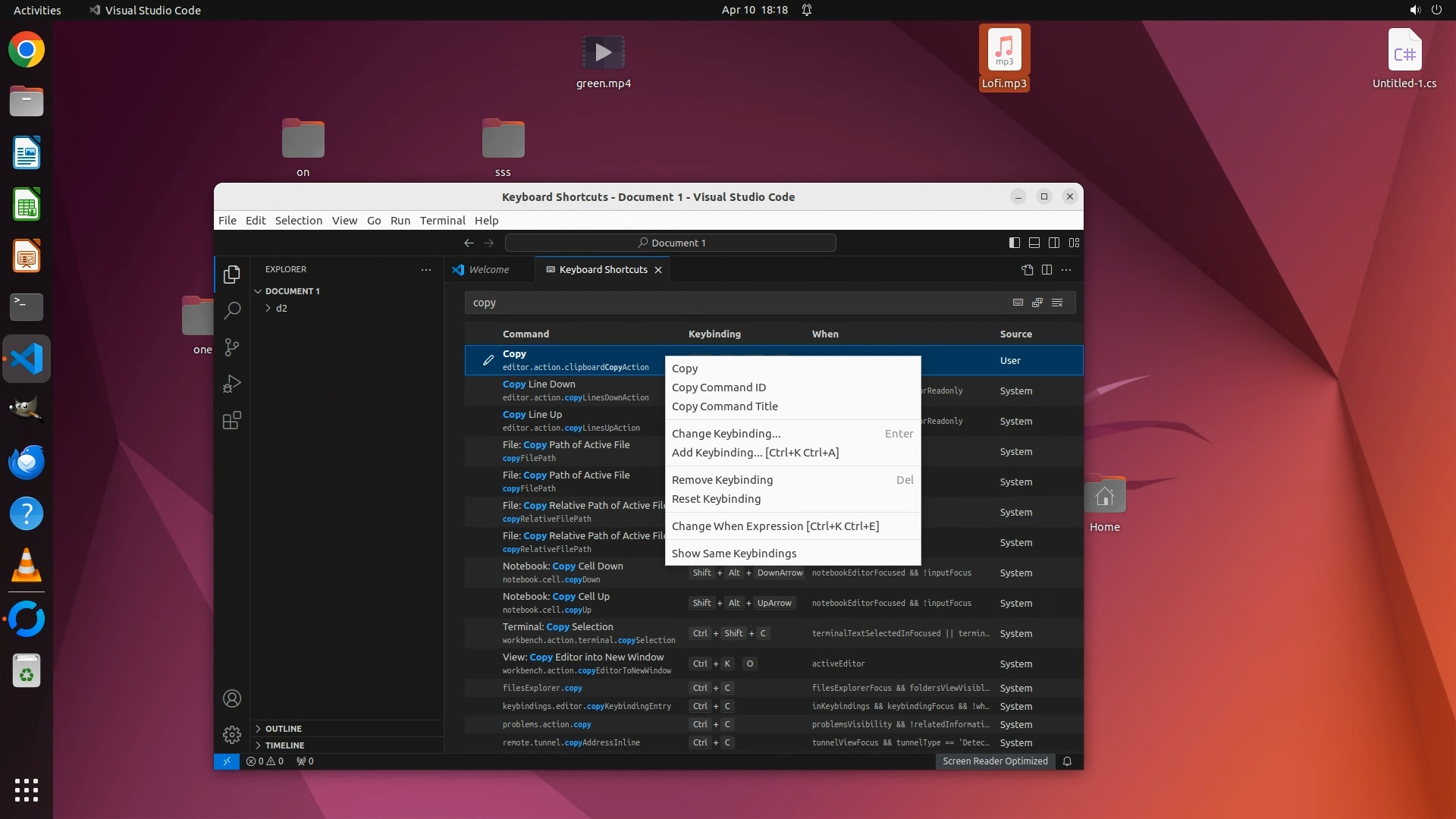Open the Manage gear menu
The image size is (1456, 819).
(x=232, y=734)
